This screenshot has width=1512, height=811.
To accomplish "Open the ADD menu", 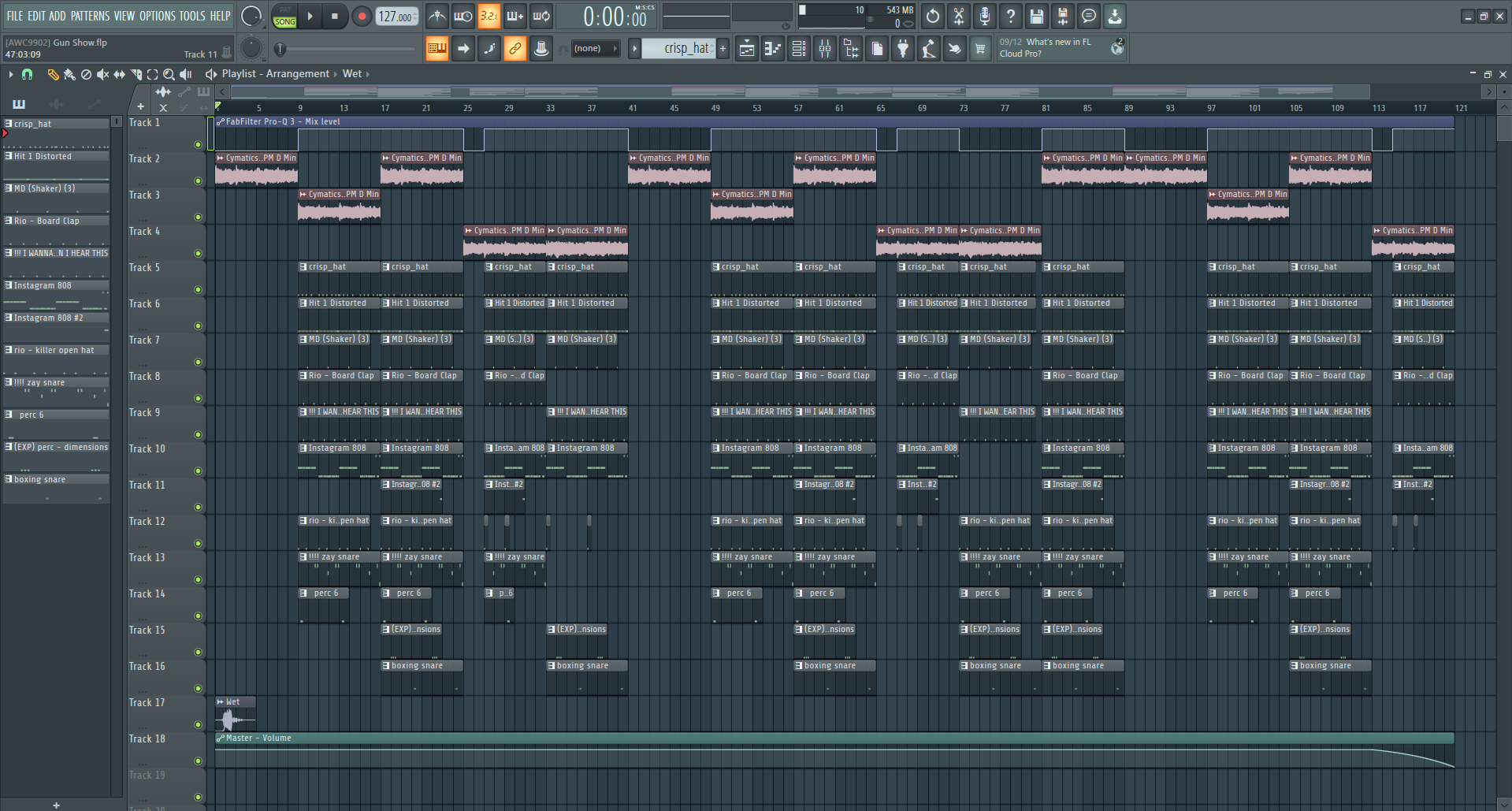I will pos(58,16).
